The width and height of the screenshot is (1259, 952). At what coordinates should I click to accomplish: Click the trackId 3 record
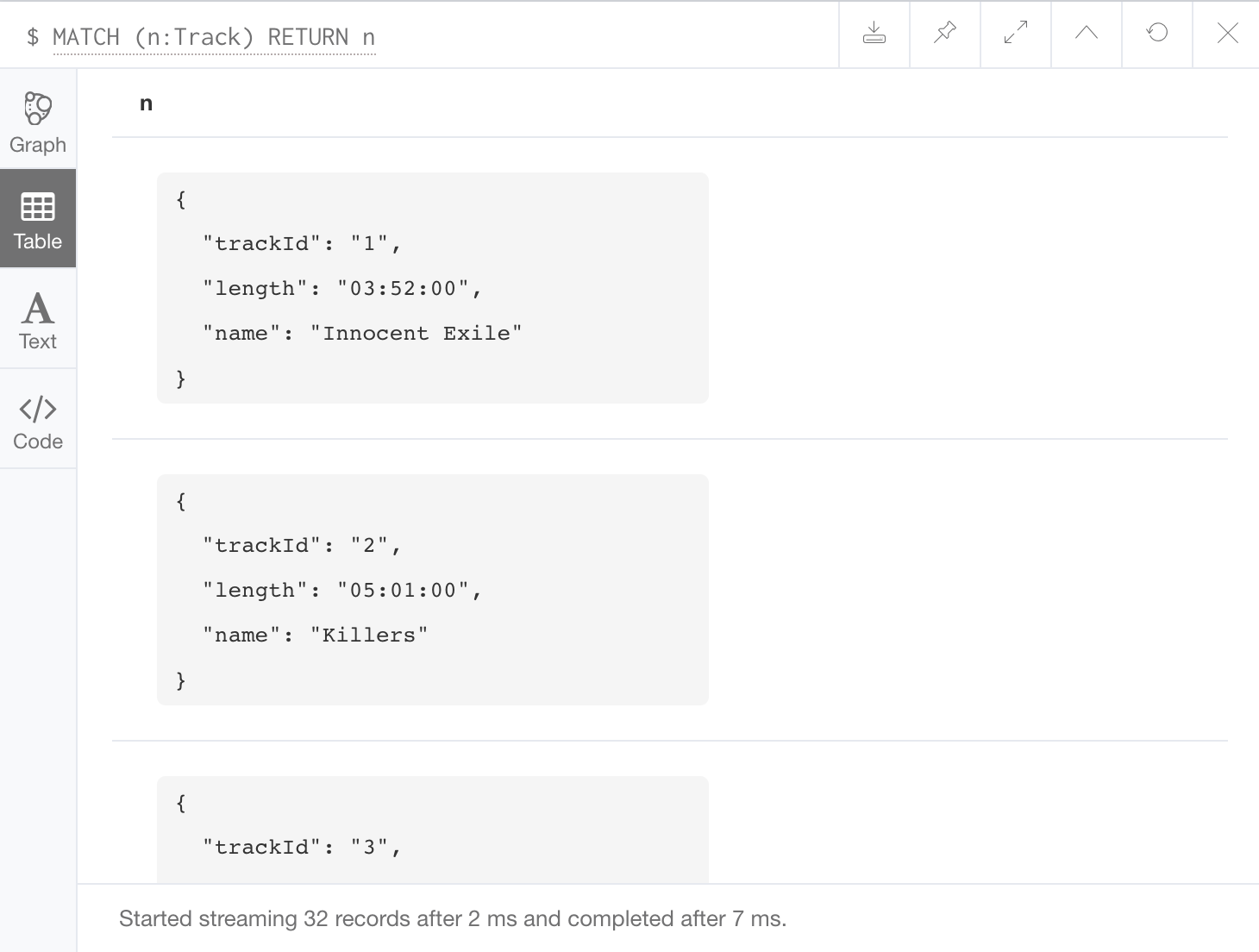coord(432,830)
